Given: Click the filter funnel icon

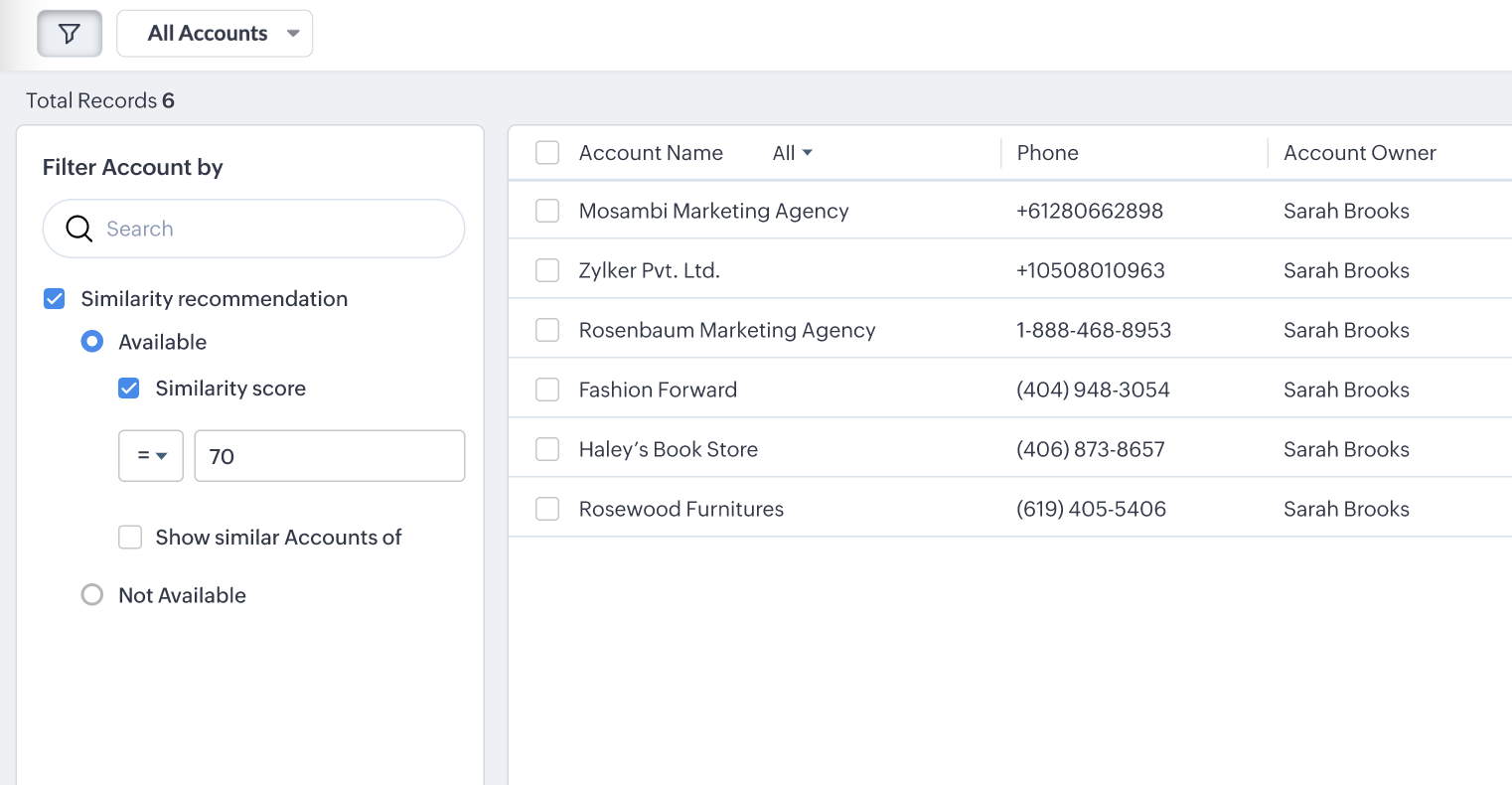Looking at the screenshot, I should pos(70,34).
